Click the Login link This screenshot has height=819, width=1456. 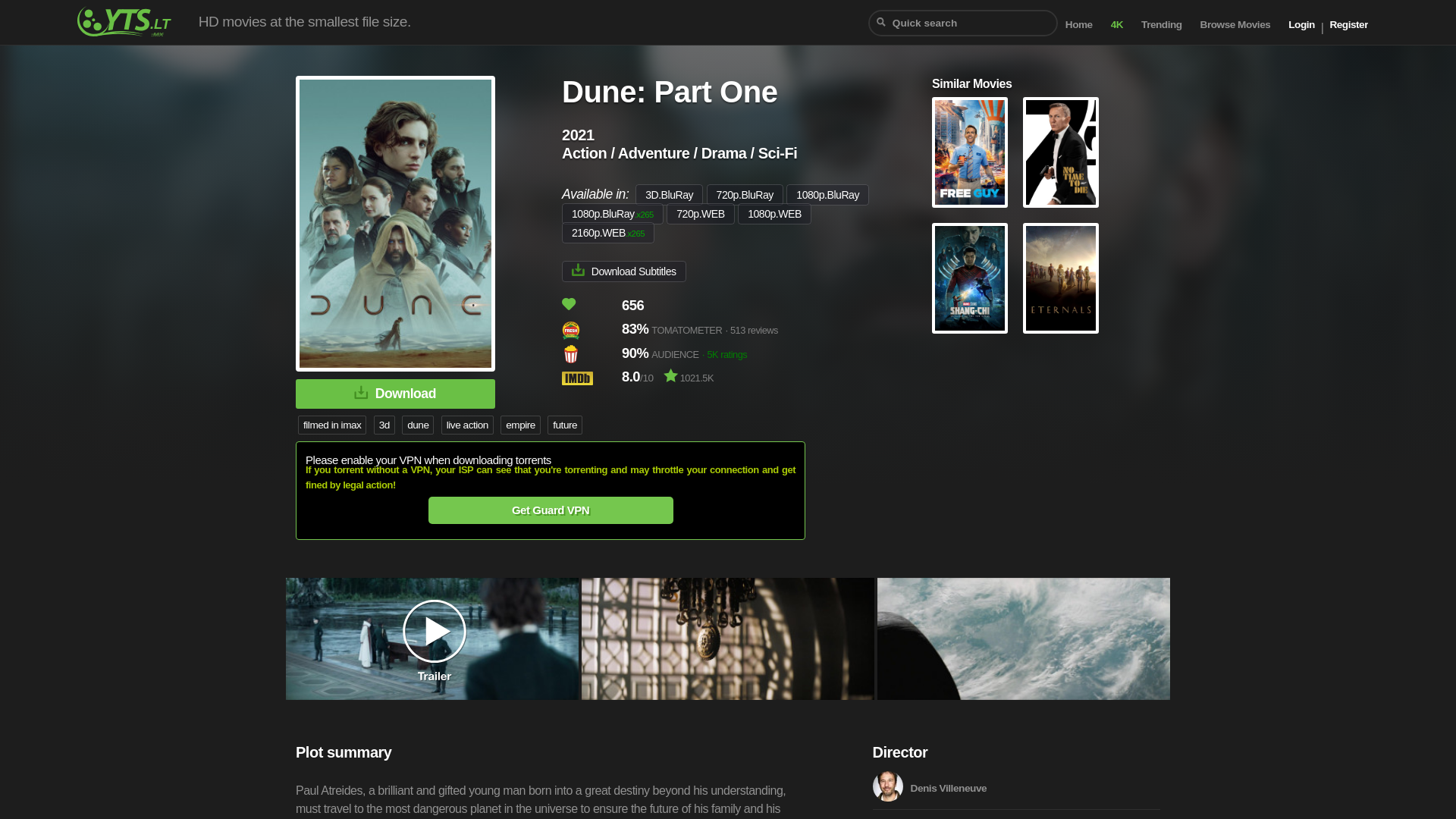click(1301, 25)
